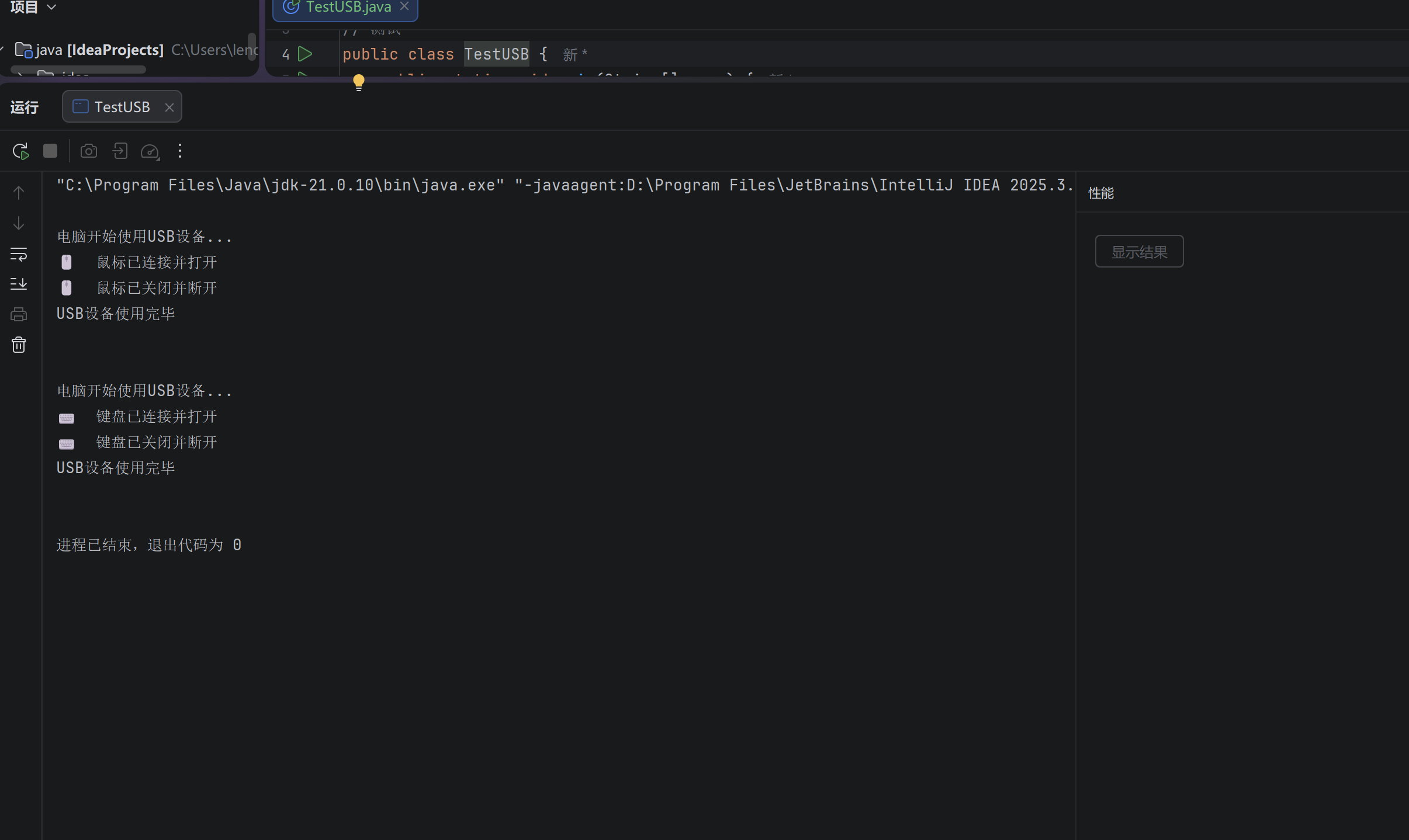This screenshot has width=1409, height=840.
Task: Click the print console output icon
Action: 19,315
